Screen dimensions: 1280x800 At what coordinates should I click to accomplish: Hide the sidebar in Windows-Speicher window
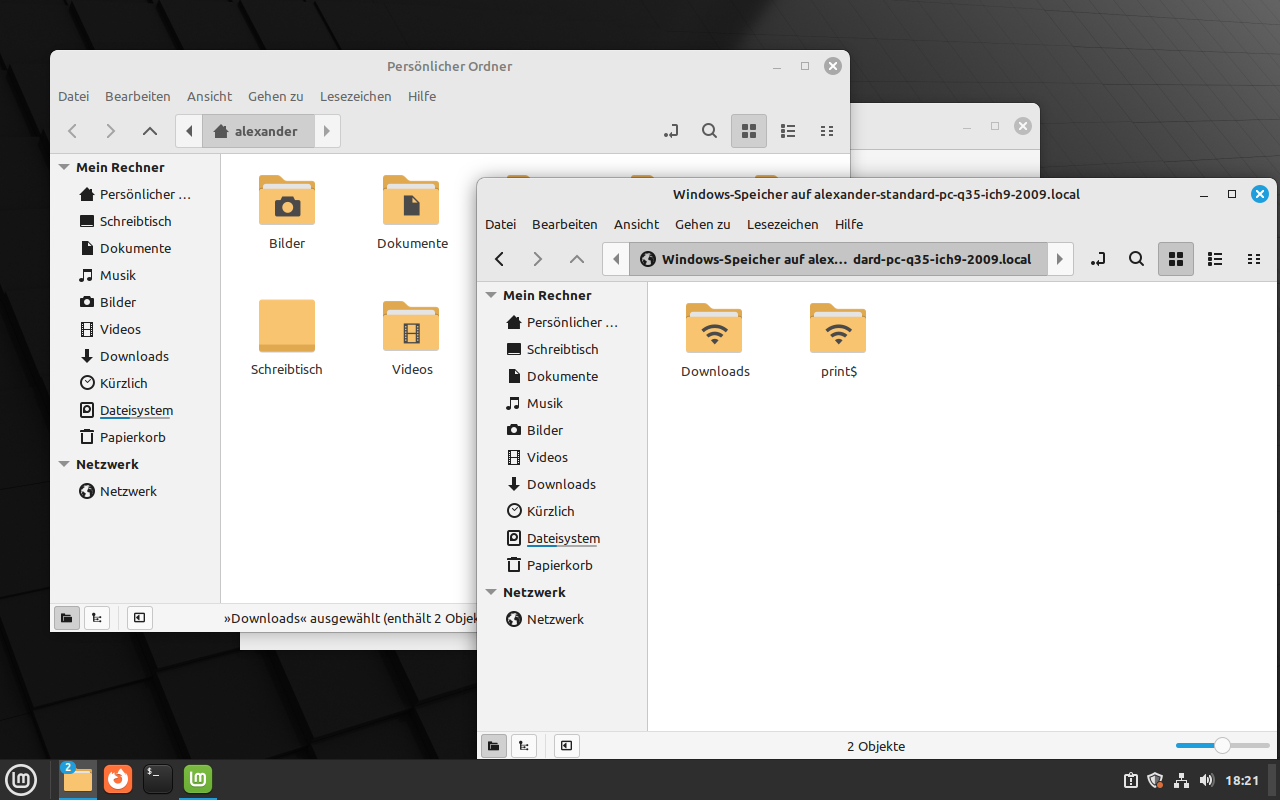567,746
